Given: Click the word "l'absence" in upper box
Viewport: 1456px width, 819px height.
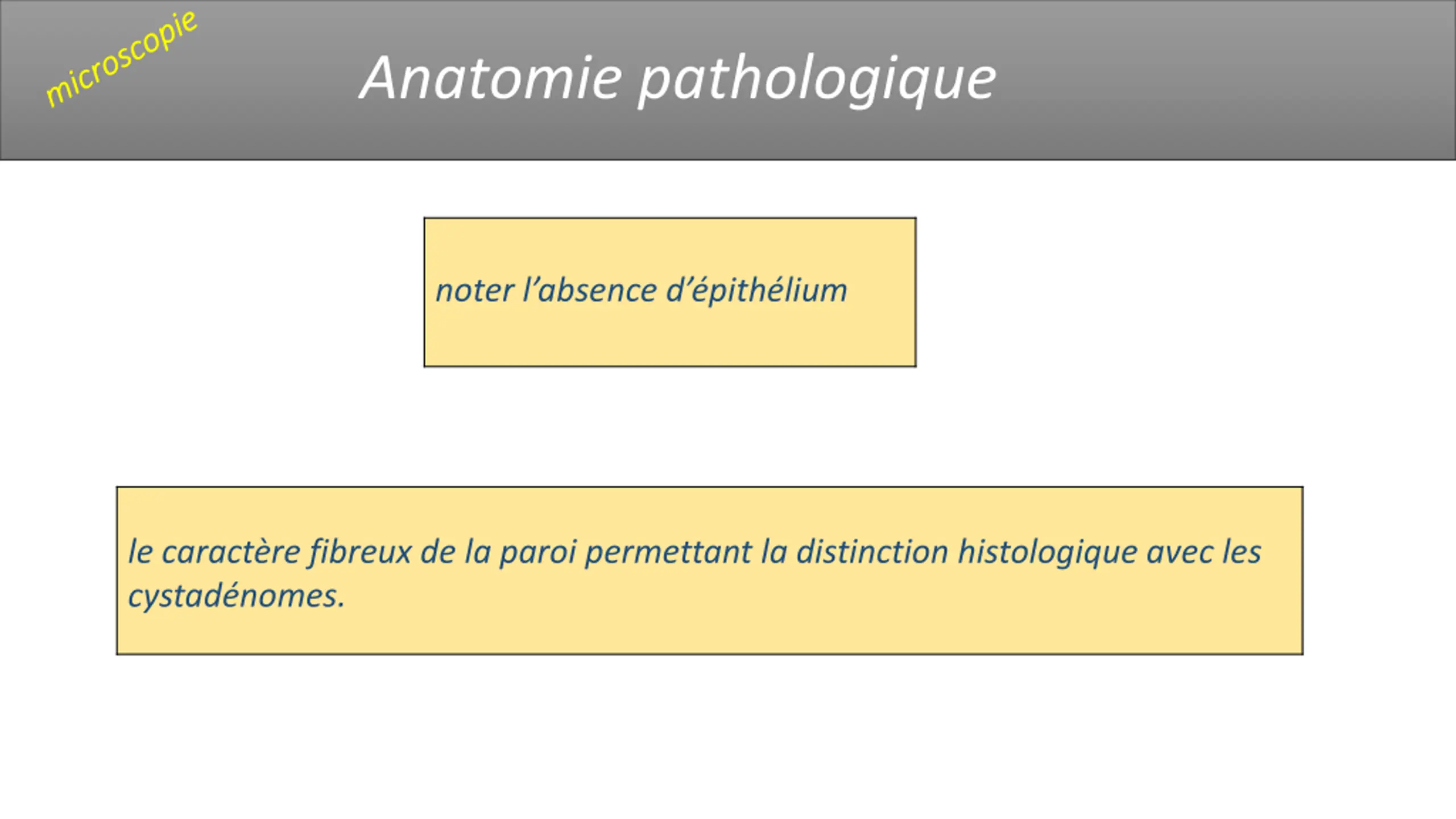Looking at the screenshot, I should pos(589,291).
